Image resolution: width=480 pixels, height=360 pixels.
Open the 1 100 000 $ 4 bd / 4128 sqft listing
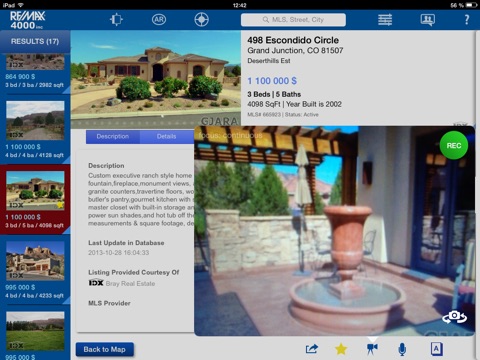(x=35, y=129)
